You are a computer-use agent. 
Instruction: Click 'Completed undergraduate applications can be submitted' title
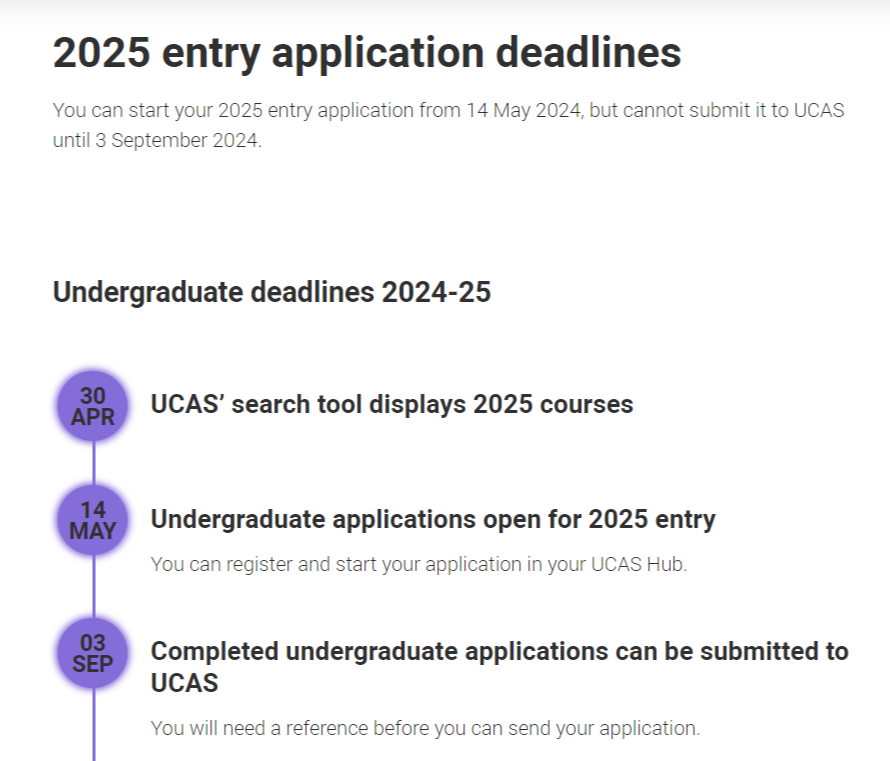499,667
